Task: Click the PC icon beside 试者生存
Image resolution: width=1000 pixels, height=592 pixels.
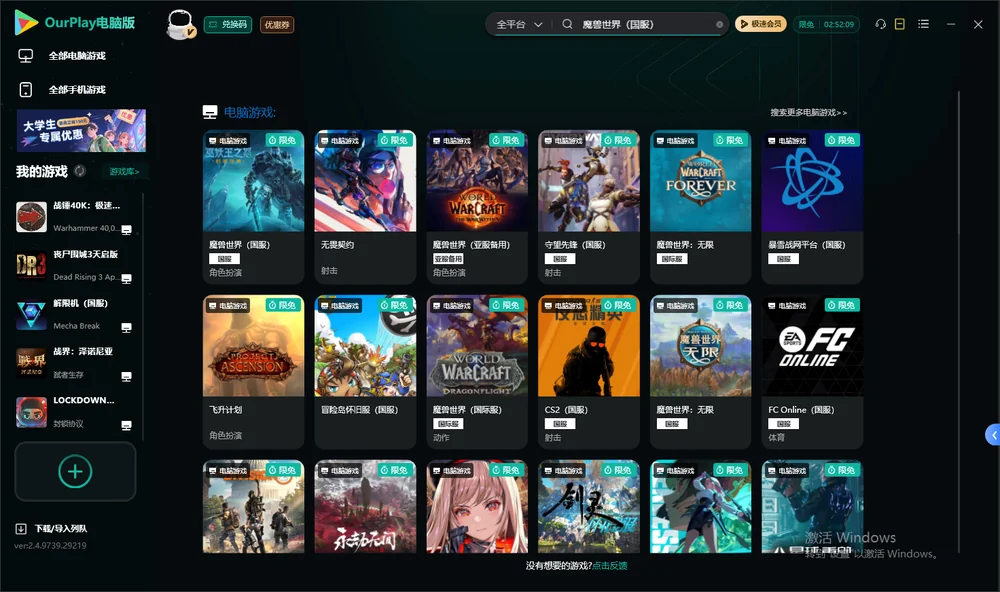Action: [x=127, y=376]
